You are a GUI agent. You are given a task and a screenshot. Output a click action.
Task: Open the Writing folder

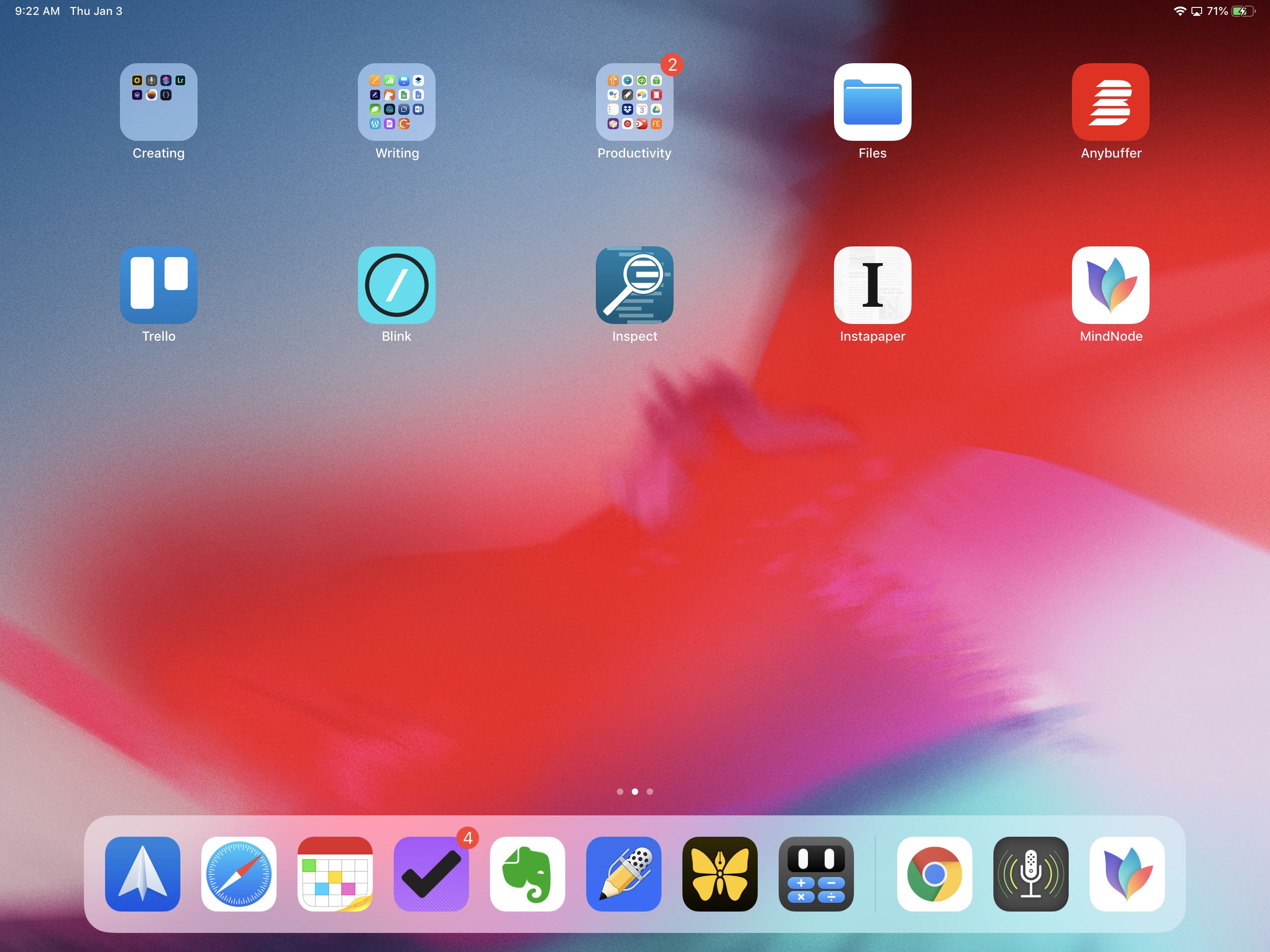click(x=397, y=102)
